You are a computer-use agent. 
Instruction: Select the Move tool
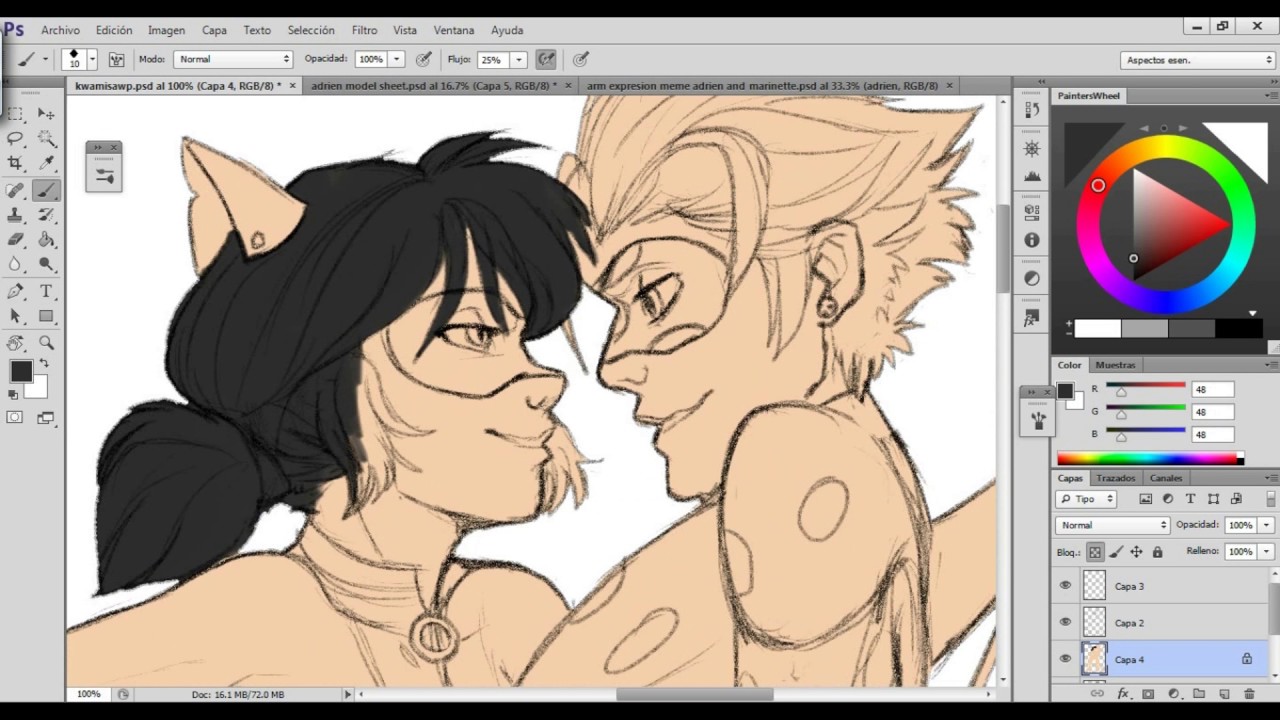coord(46,113)
